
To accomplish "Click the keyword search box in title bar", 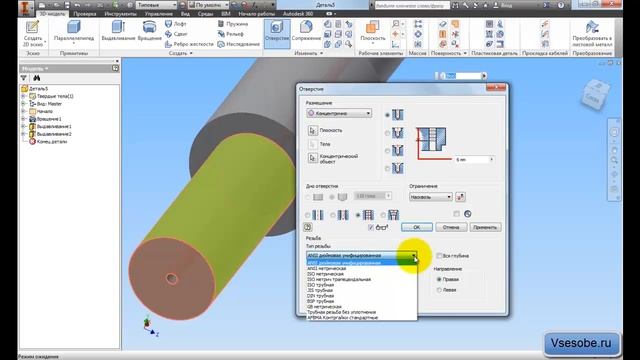I will pos(412,5).
